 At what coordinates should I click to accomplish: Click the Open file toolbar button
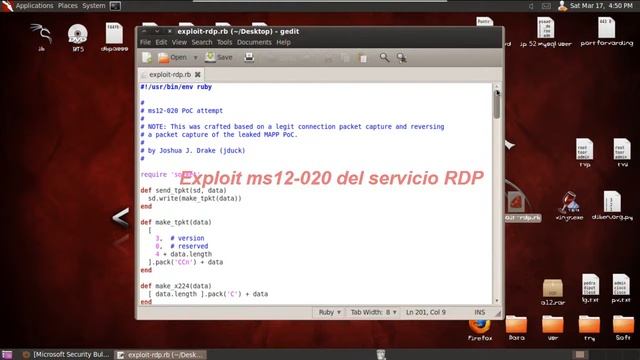coord(172,58)
